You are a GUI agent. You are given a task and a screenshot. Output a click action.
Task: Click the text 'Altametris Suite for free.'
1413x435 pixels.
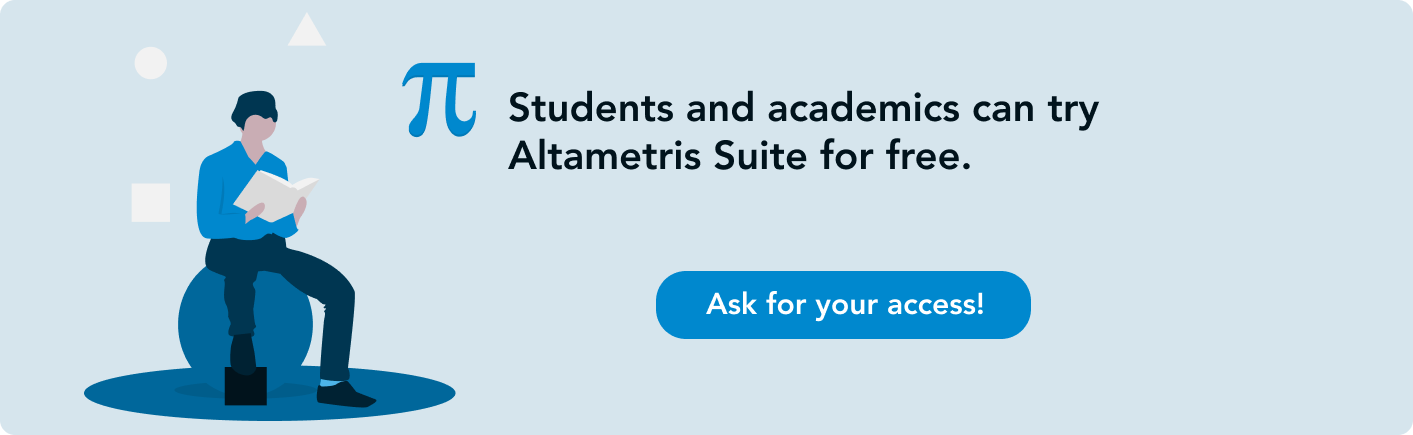[740, 157]
